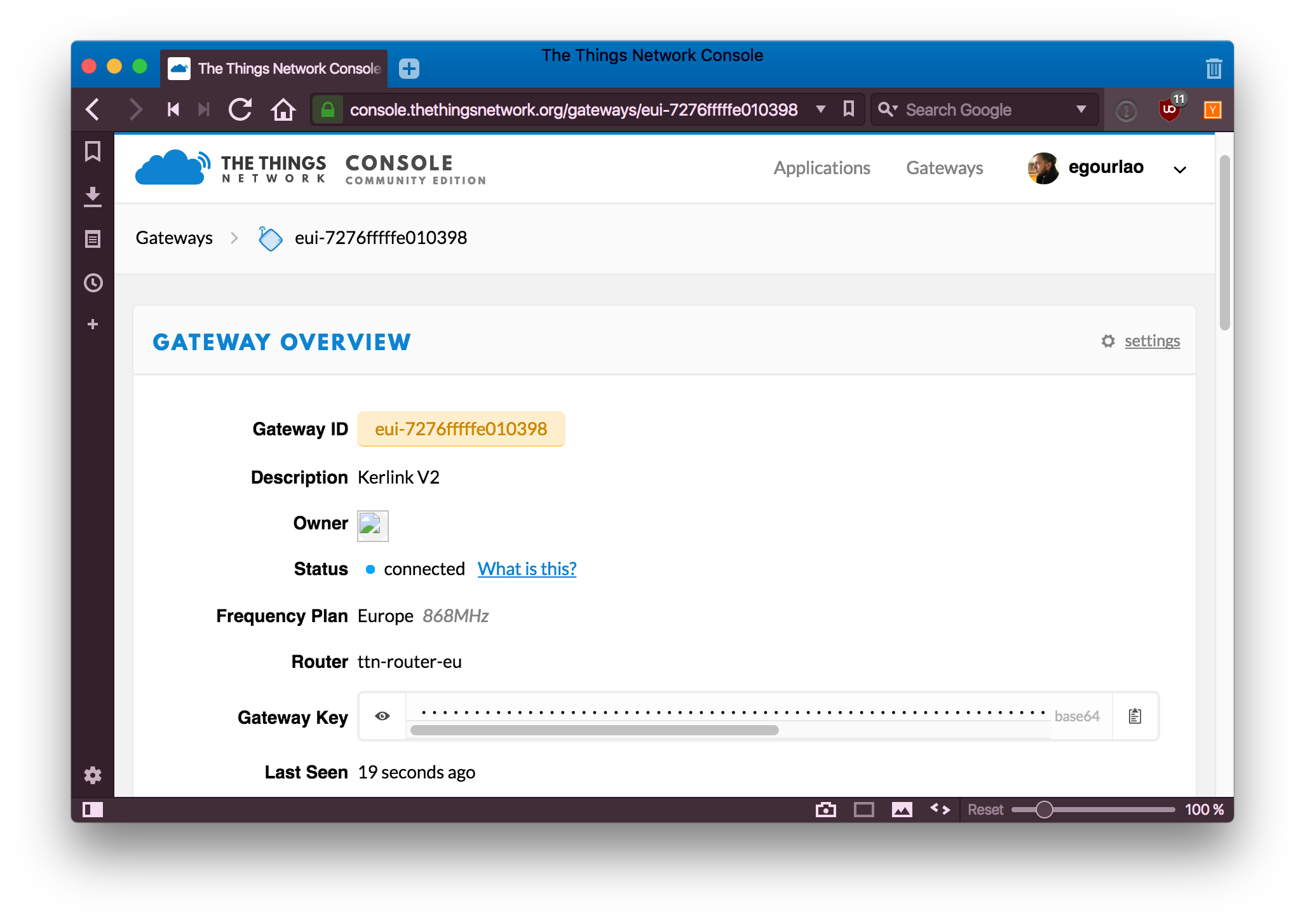This screenshot has width=1305, height=924.
Task: Open the bookmarks sidebar panel
Action: (93, 151)
